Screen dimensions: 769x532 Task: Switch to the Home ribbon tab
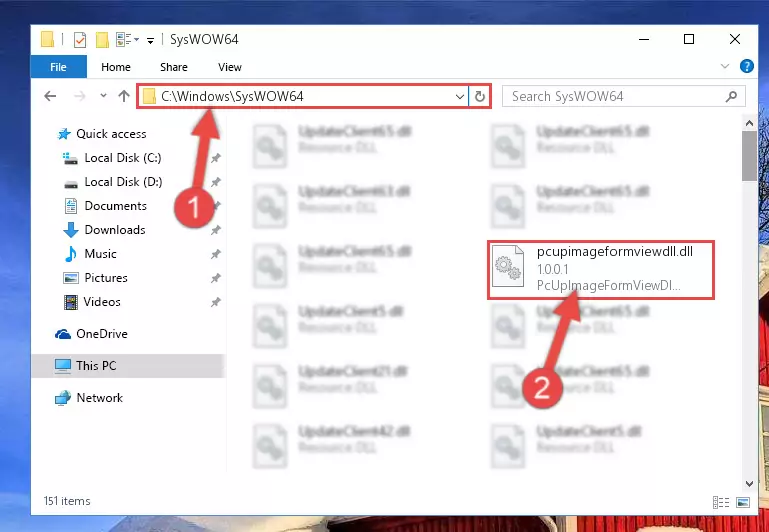pos(116,67)
